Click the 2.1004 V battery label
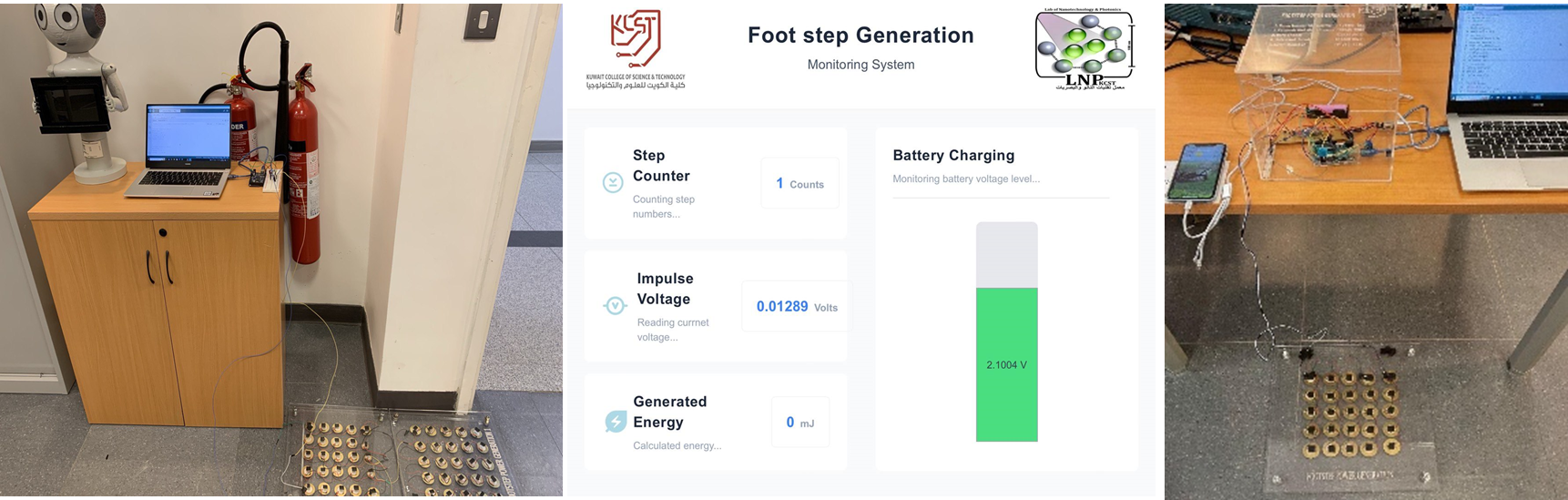The width and height of the screenshot is (1568, 500). click(x=1006, y=365)
